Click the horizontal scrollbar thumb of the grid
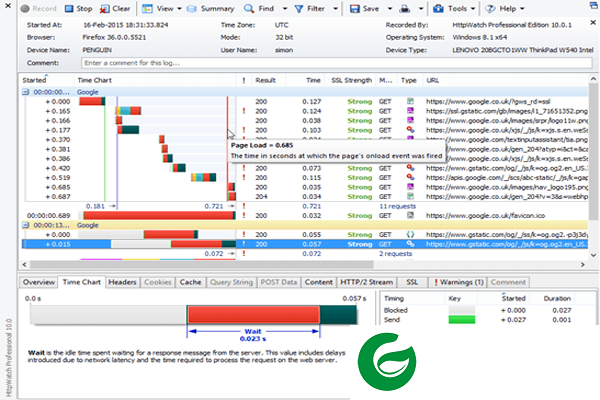The width and height of the screenshot is (600, 400). [x=202, y=264]
